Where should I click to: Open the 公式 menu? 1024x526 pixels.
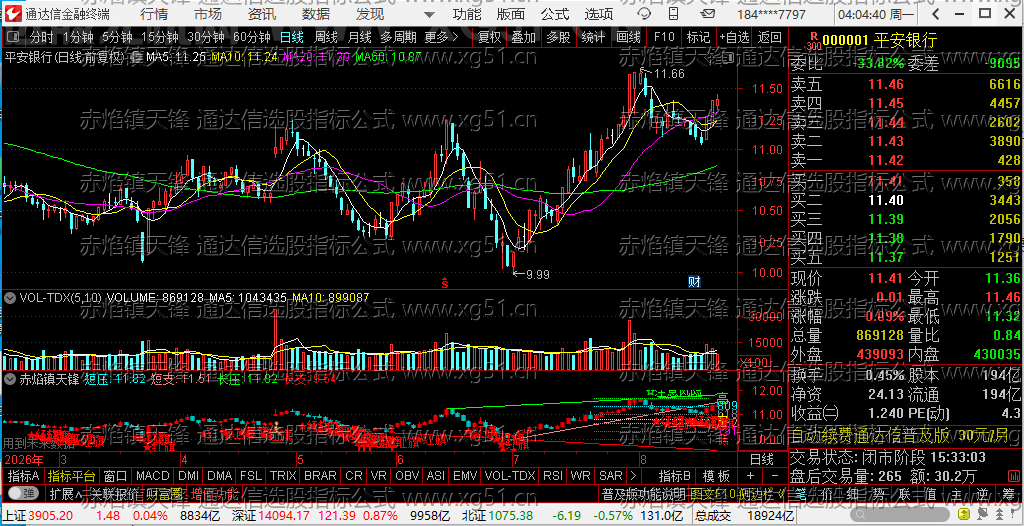(555, 14)
